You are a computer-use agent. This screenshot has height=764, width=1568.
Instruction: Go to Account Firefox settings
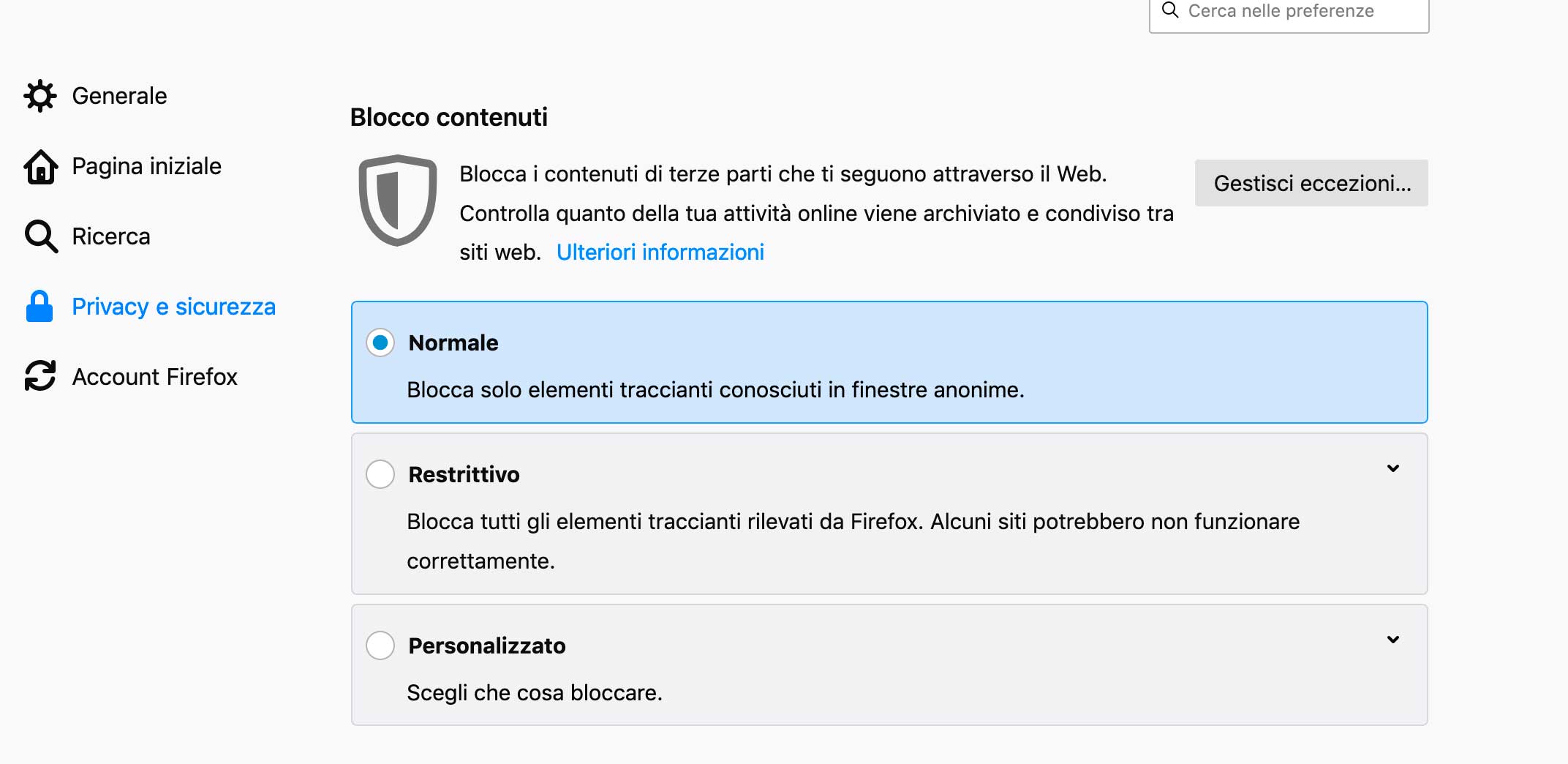tap(154, 377)
